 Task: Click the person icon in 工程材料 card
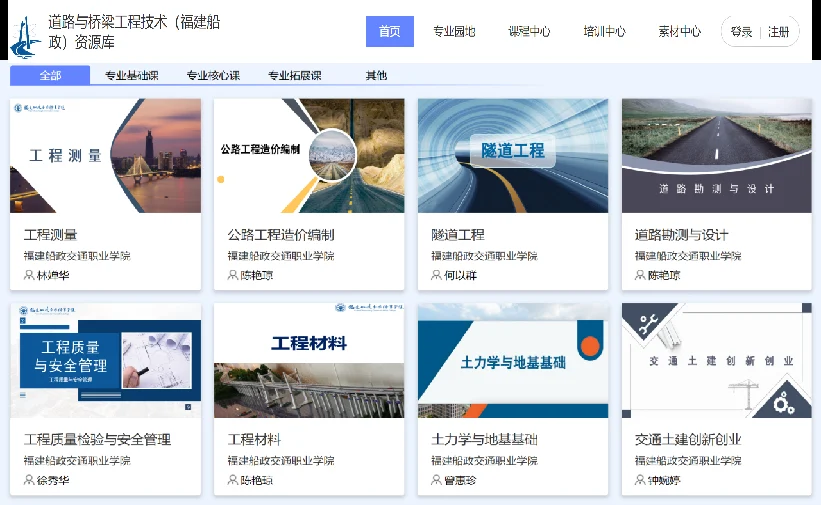click(x=233, y=480)
